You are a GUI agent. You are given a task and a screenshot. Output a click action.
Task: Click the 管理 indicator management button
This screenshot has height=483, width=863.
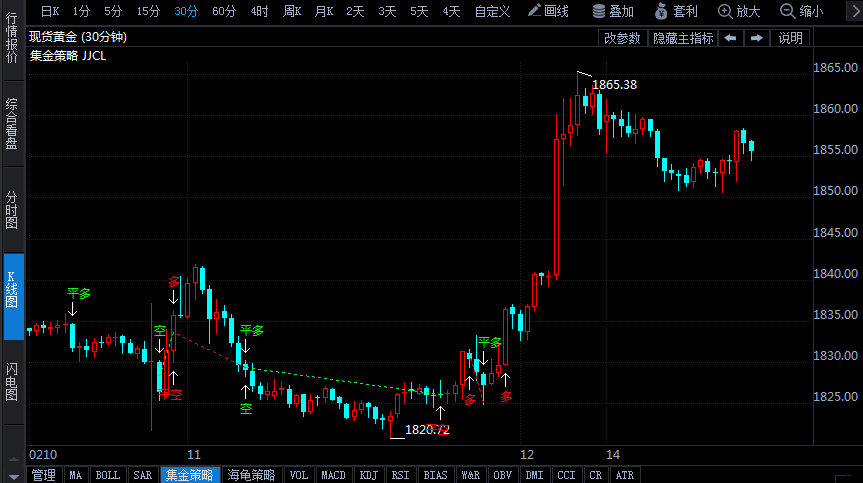(43, 475)
